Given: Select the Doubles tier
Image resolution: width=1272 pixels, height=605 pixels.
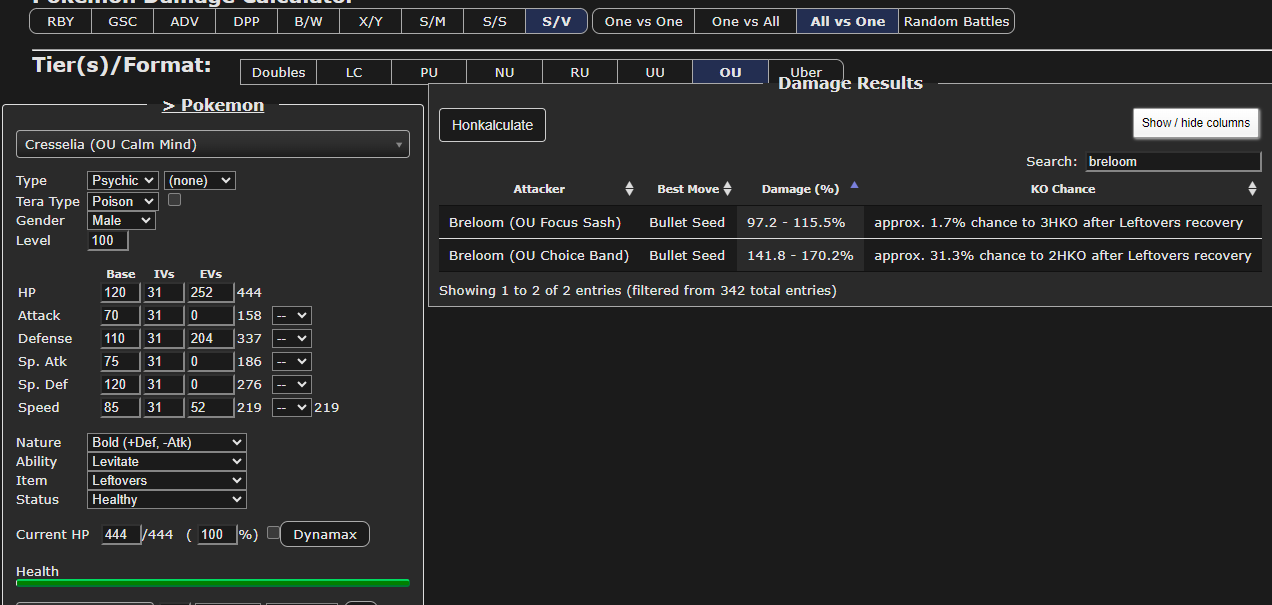Looking at the screenshot, I should 278,72.
